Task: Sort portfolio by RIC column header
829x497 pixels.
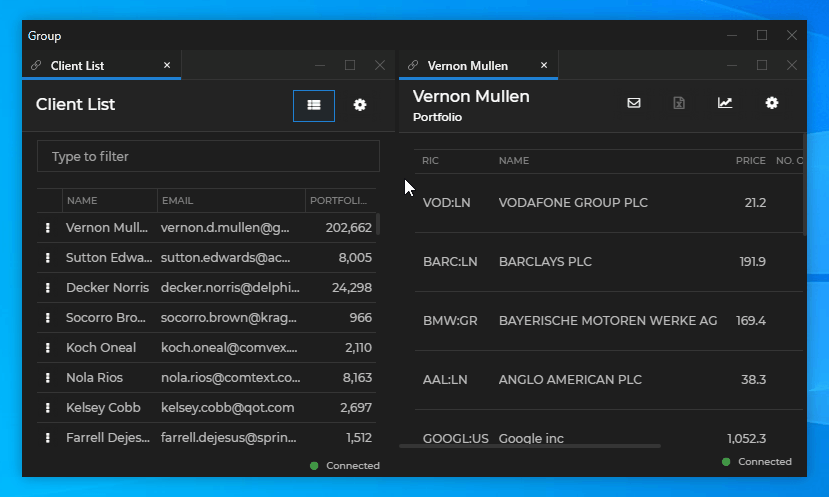Action: click(x=430, y=160)
